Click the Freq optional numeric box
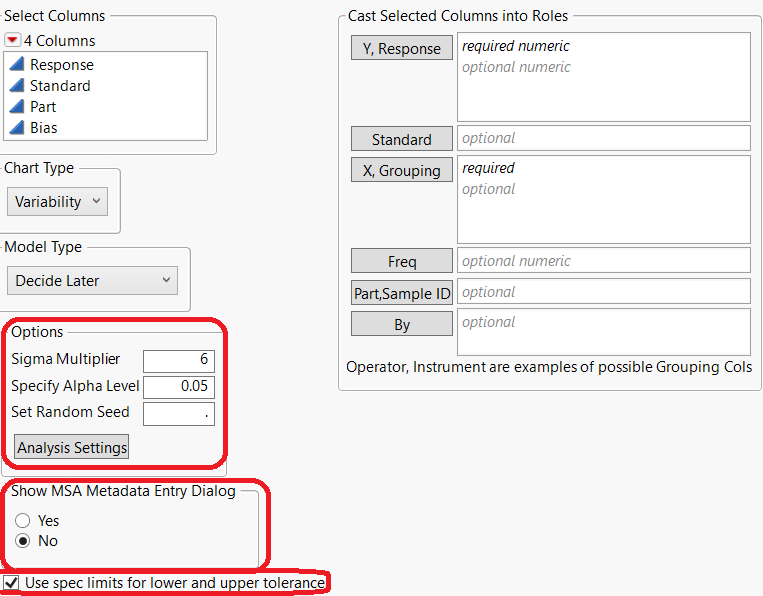 pos(604,260)
